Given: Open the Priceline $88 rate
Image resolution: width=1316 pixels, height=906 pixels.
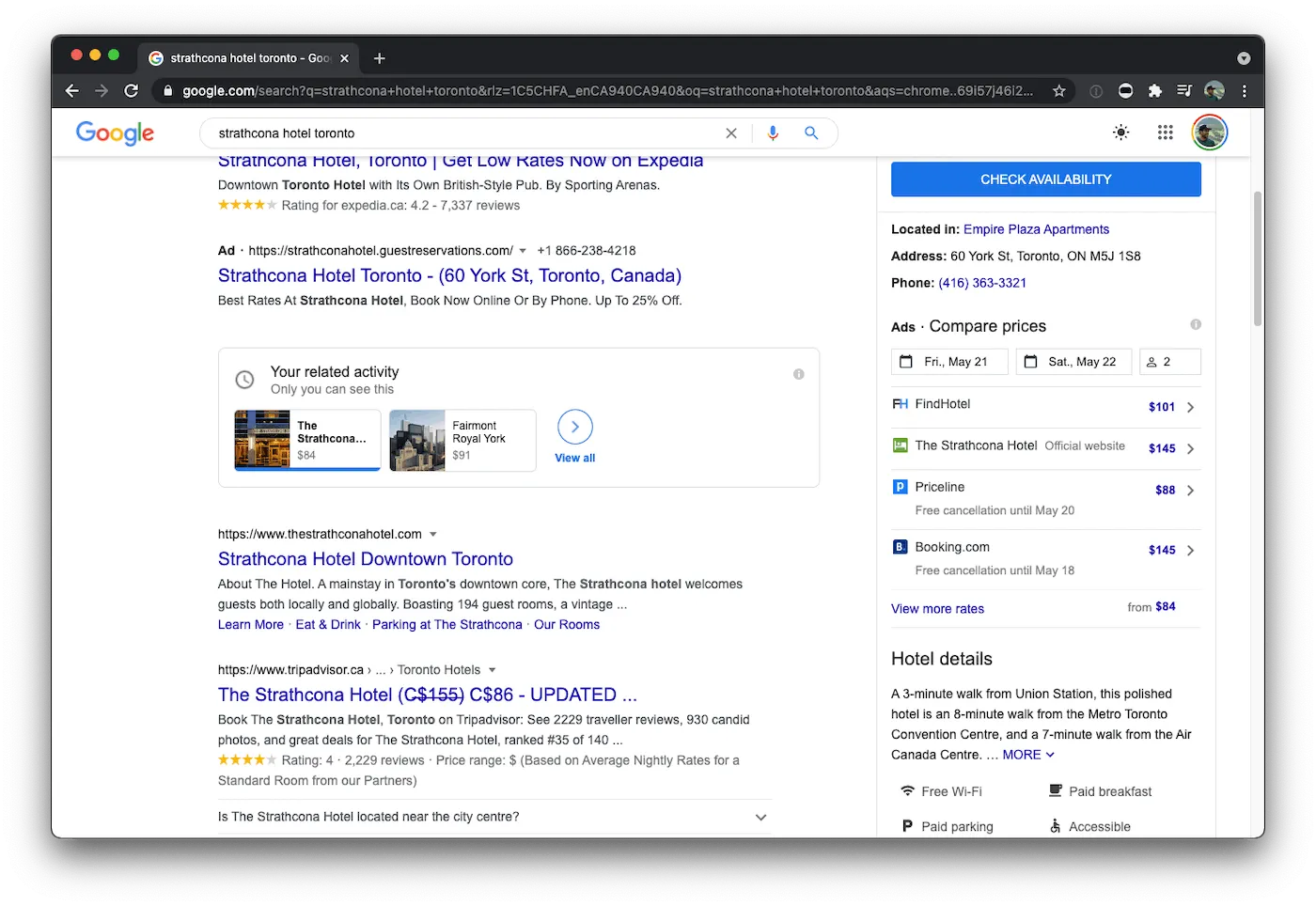Looking at the screenshot, I should [1046, 499].
